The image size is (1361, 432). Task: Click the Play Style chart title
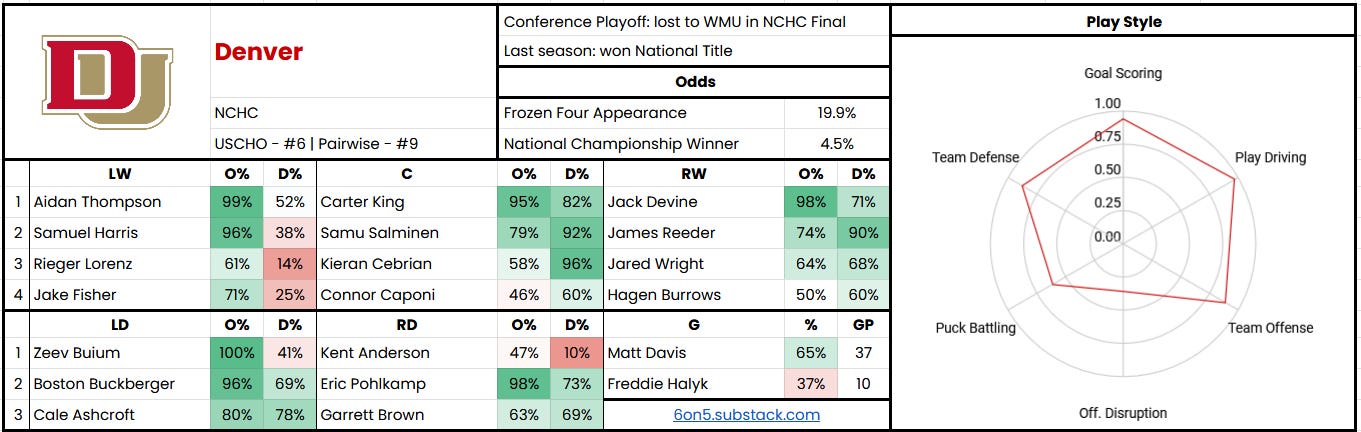tap(1124, 21)
